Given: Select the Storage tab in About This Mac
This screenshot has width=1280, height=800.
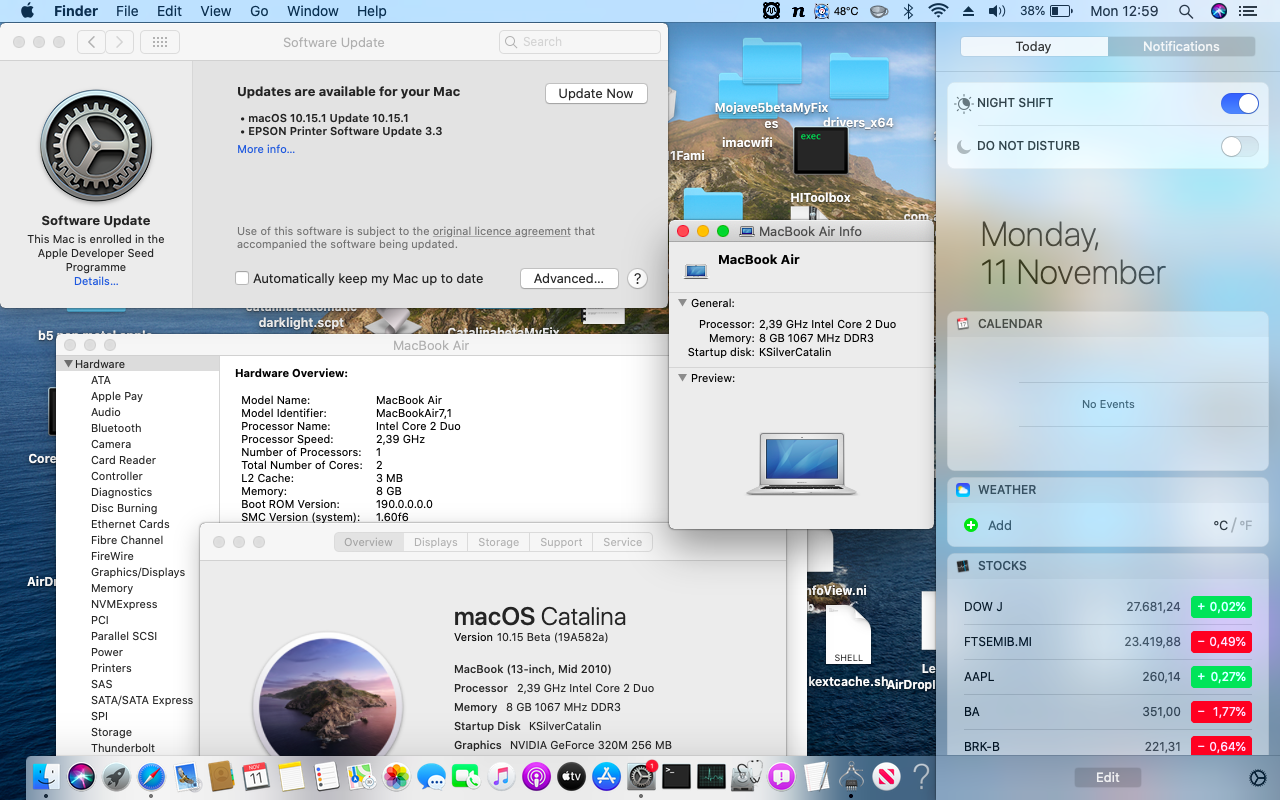Looking at the screenshot, I should (498, 542).
